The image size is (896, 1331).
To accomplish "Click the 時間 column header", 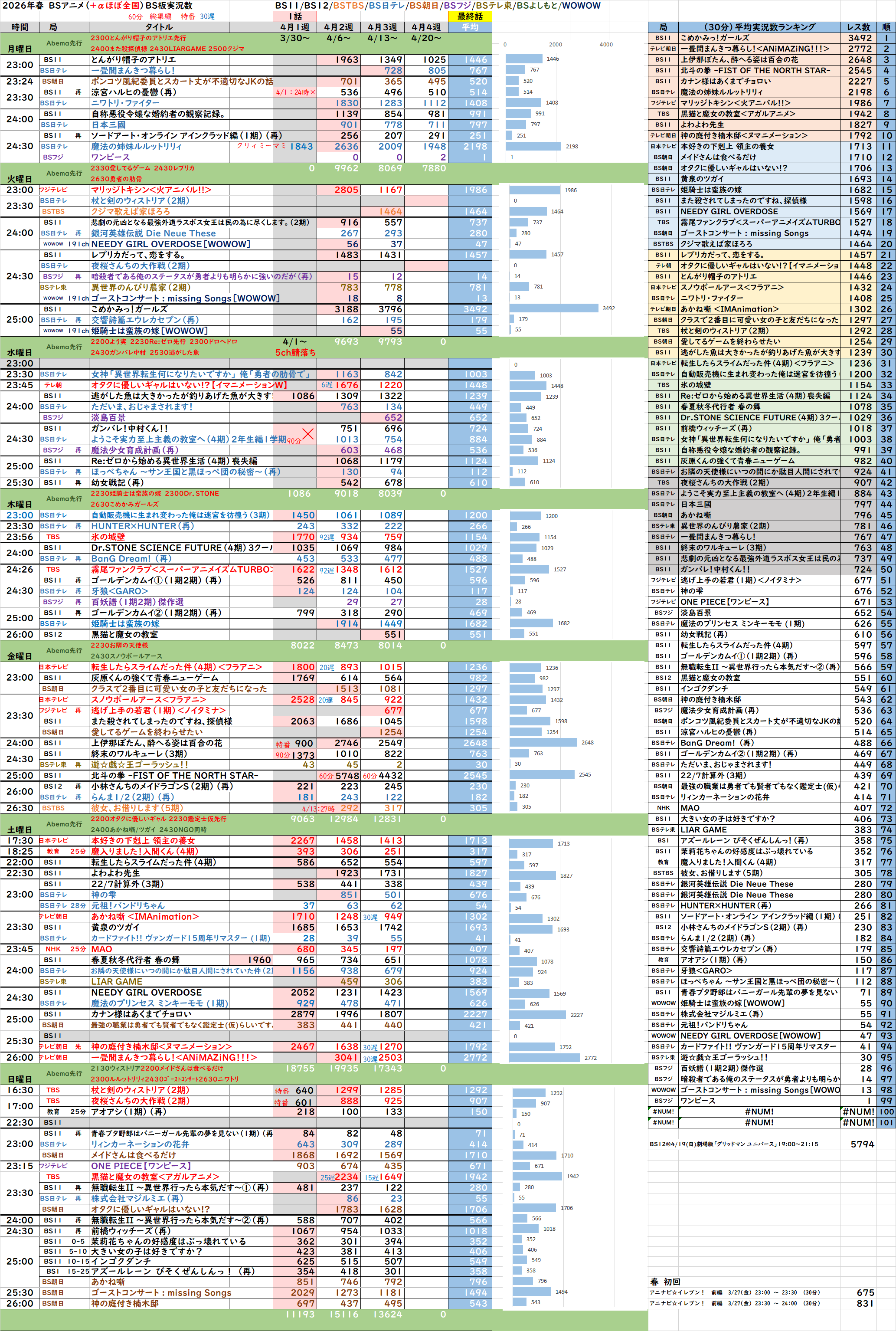I will tap(19, 27).
